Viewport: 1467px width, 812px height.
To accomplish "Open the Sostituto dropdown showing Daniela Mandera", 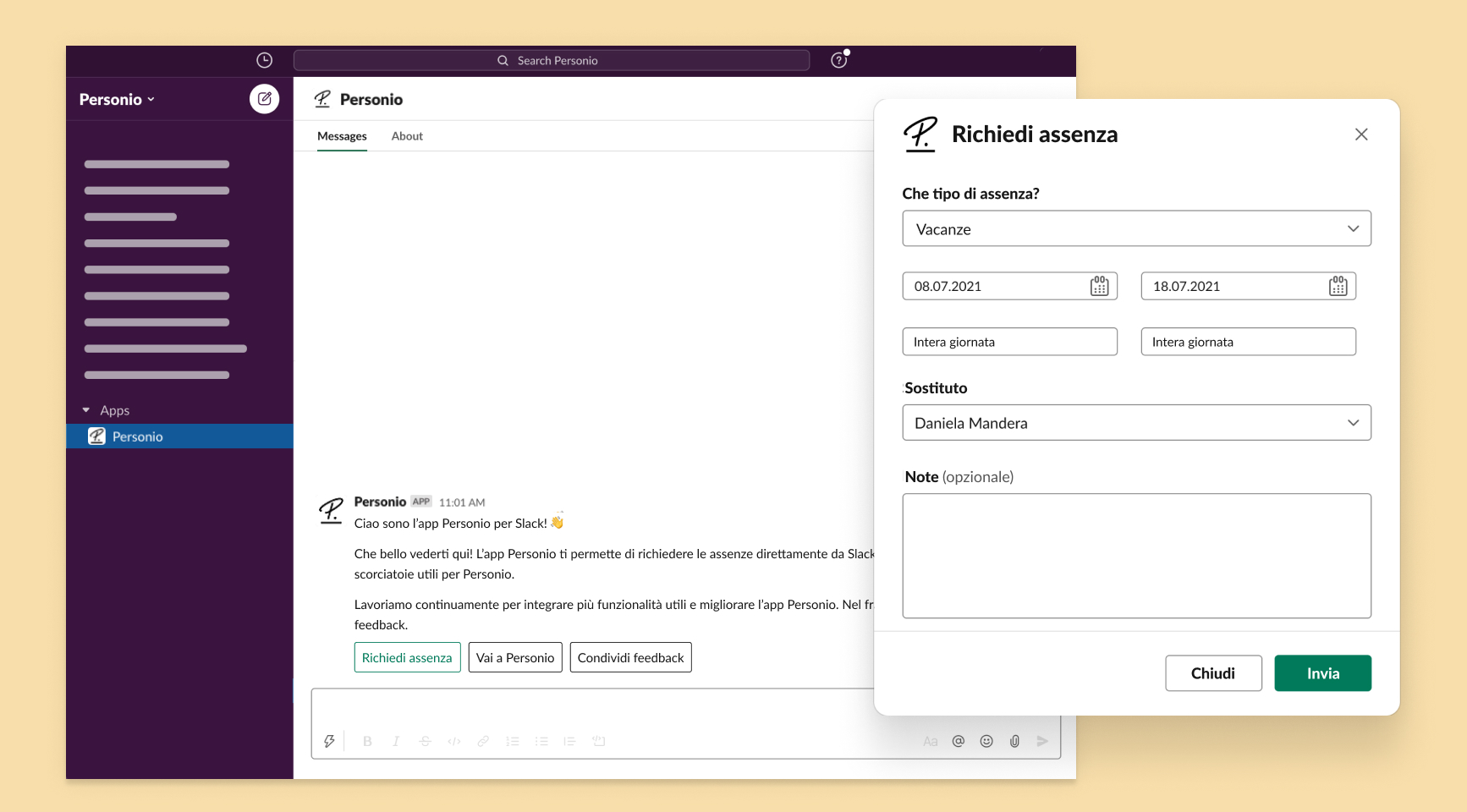I will [1136, 422].
